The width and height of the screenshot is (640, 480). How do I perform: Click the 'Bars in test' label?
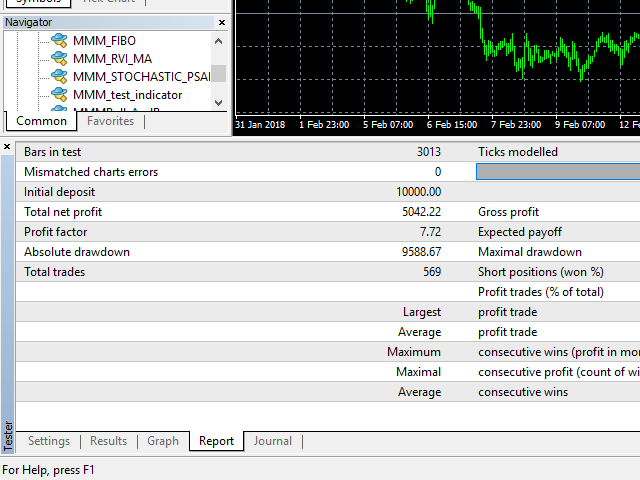tap(53, 152)
